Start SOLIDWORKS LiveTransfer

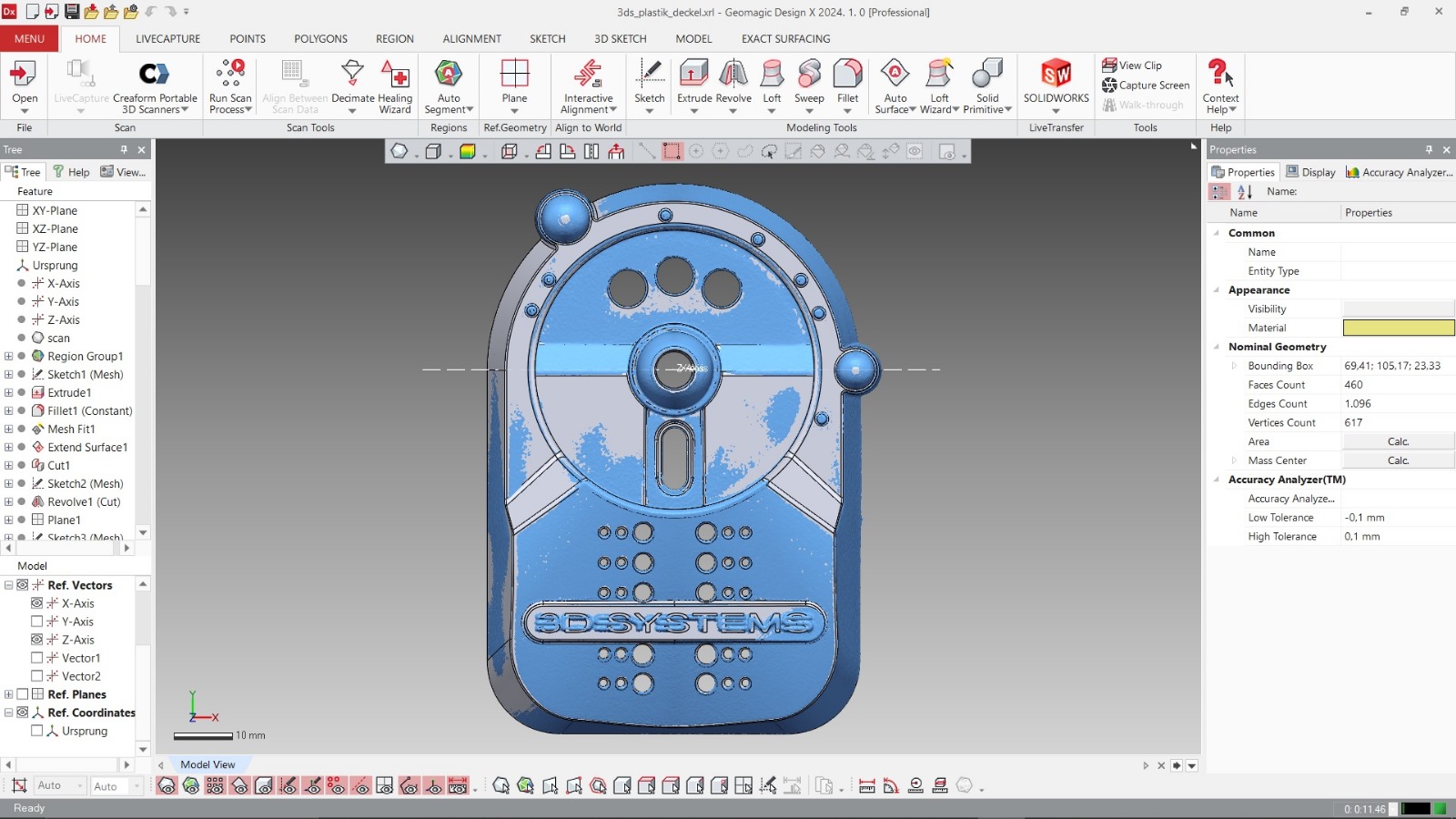point(1056,86)
